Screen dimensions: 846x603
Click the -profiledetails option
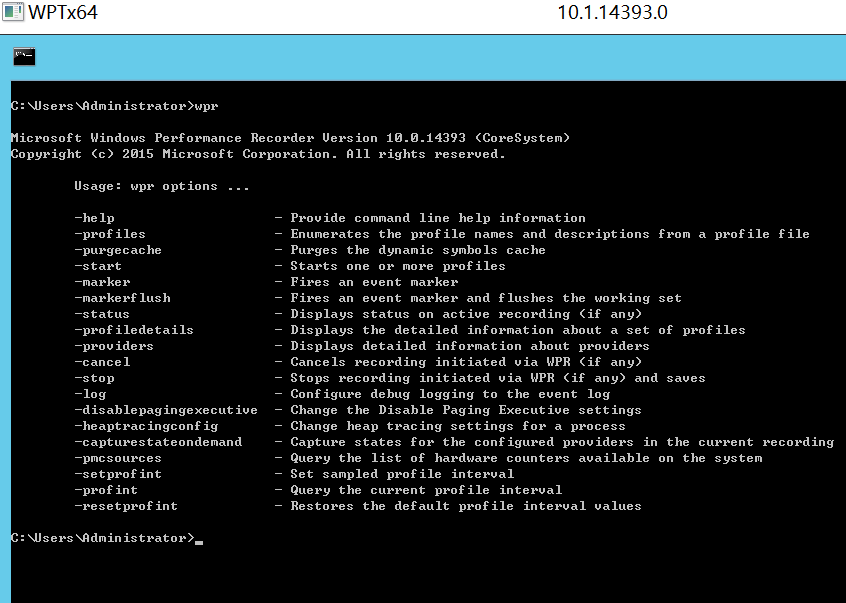[134, 330]
